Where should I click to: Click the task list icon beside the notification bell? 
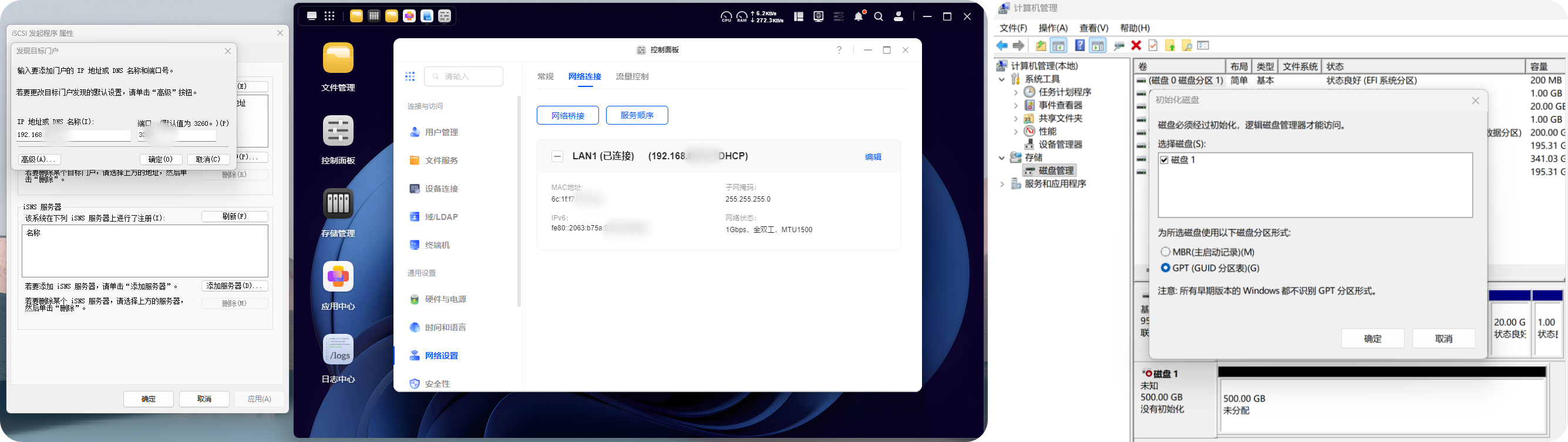point(839,17)
